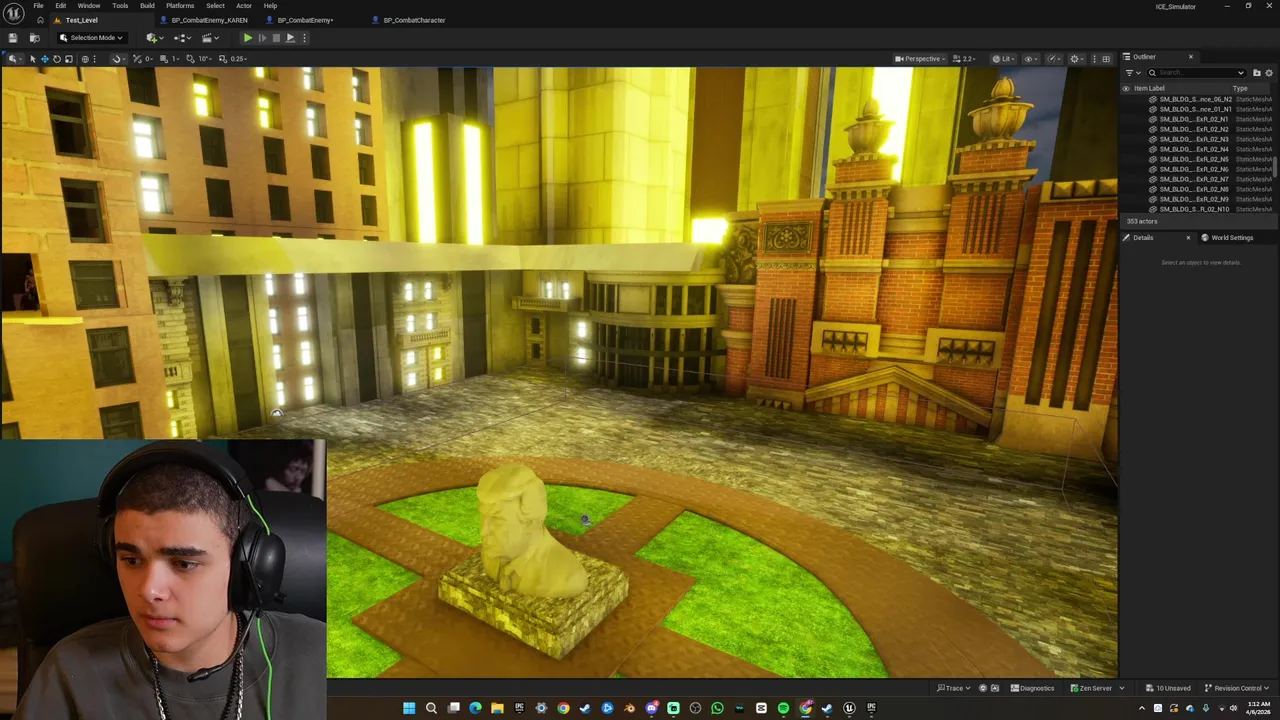Click the Outliner search field
The width and height of the screenshot is (1280, 720).
(x=1196, y=73)
